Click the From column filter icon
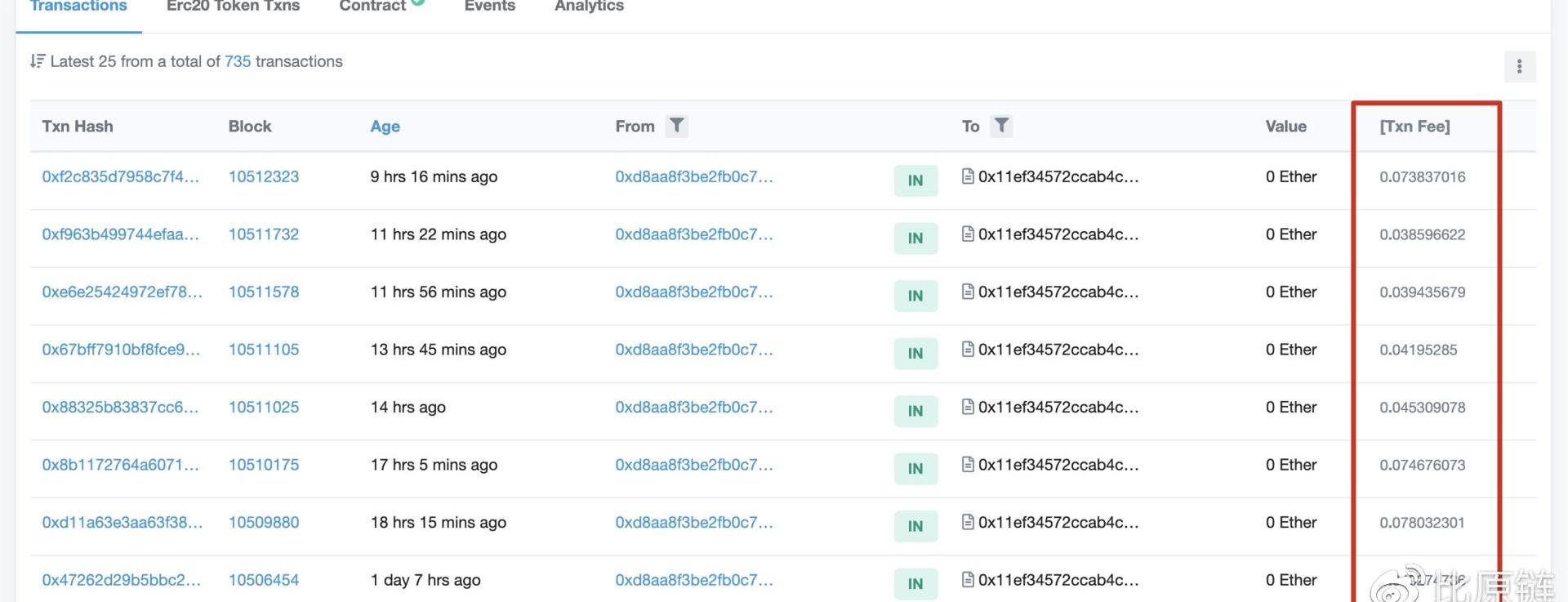 676,126
